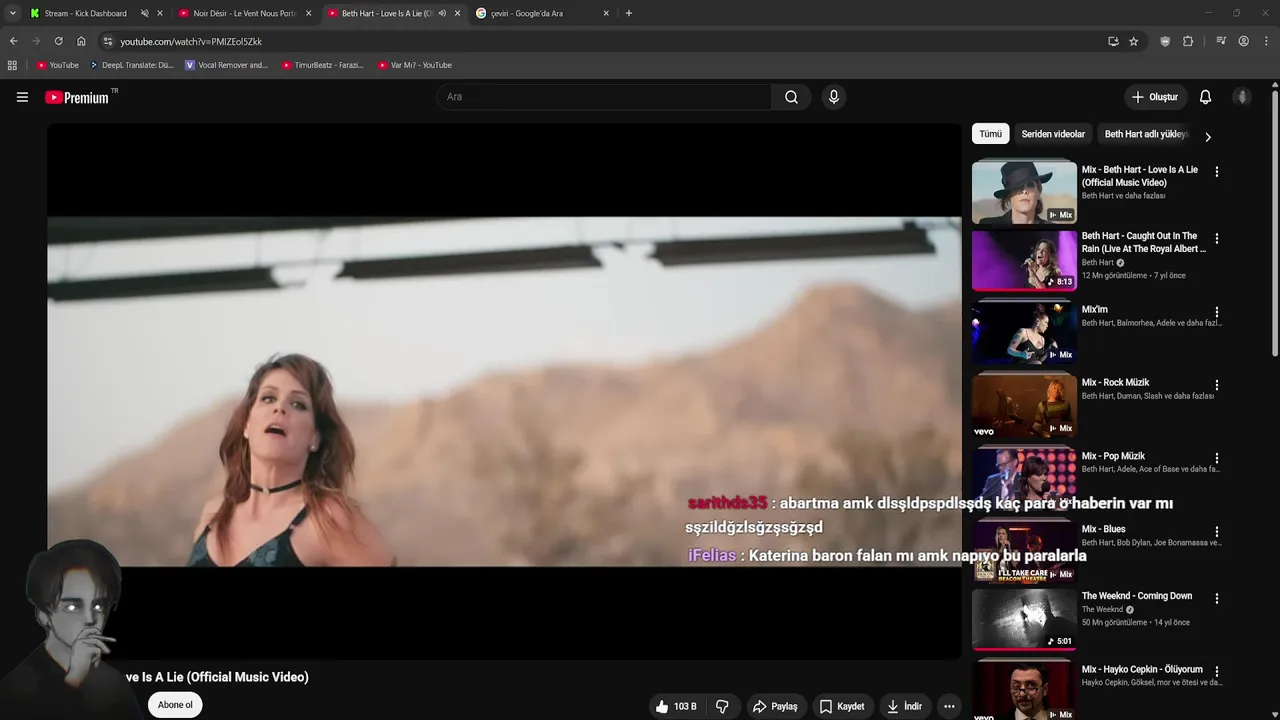Click the YouTube Ara search field

tap(604, 97)
